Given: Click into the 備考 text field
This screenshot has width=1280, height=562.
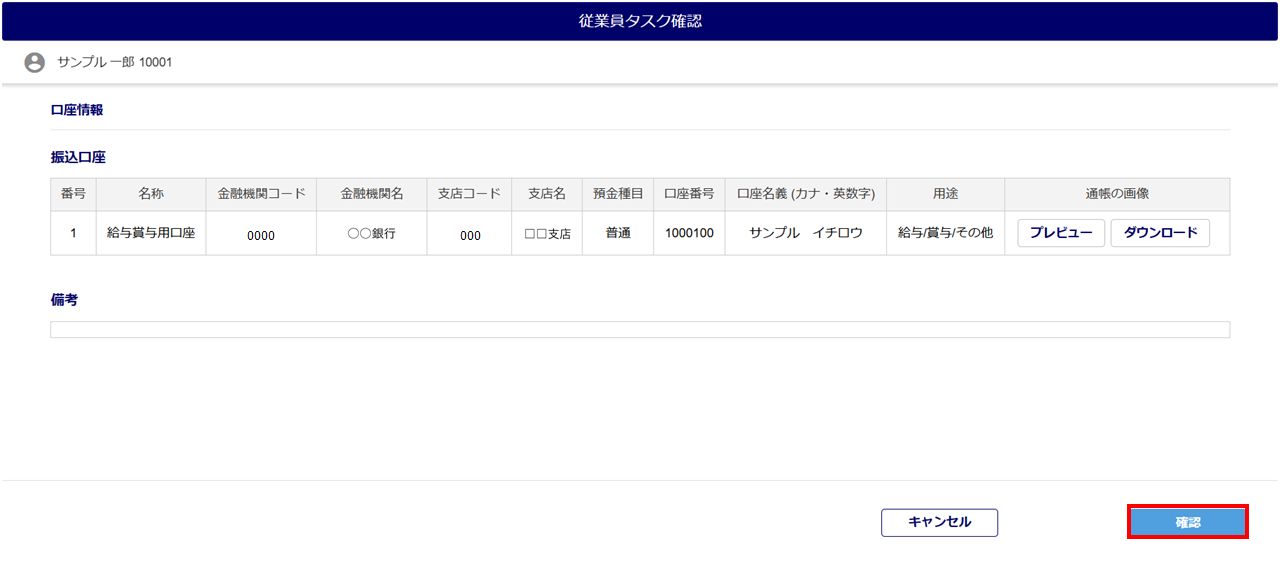Looking at the screenshot, I should 640,330.
